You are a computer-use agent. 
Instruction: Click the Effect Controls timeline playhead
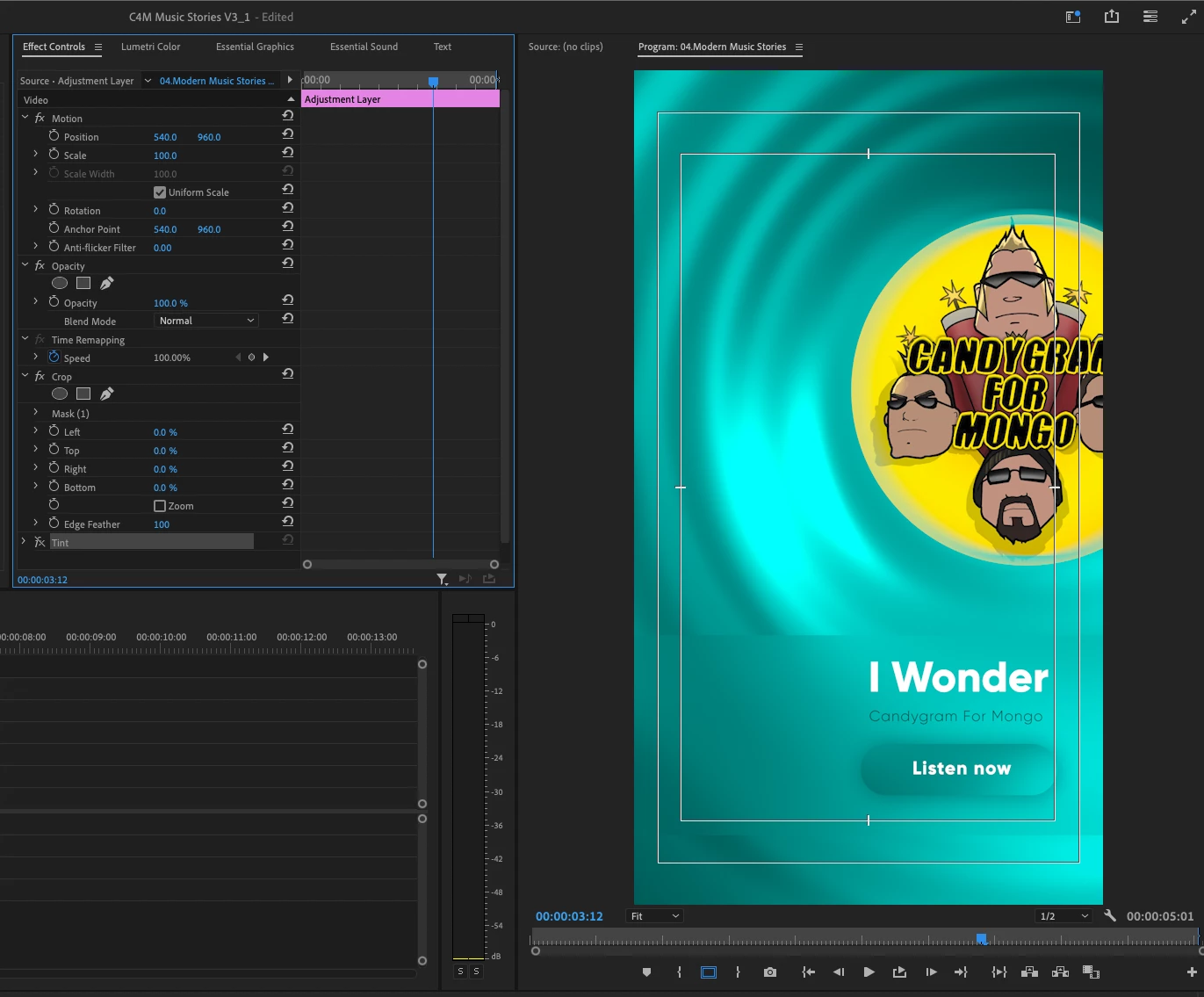pos(433,82)
